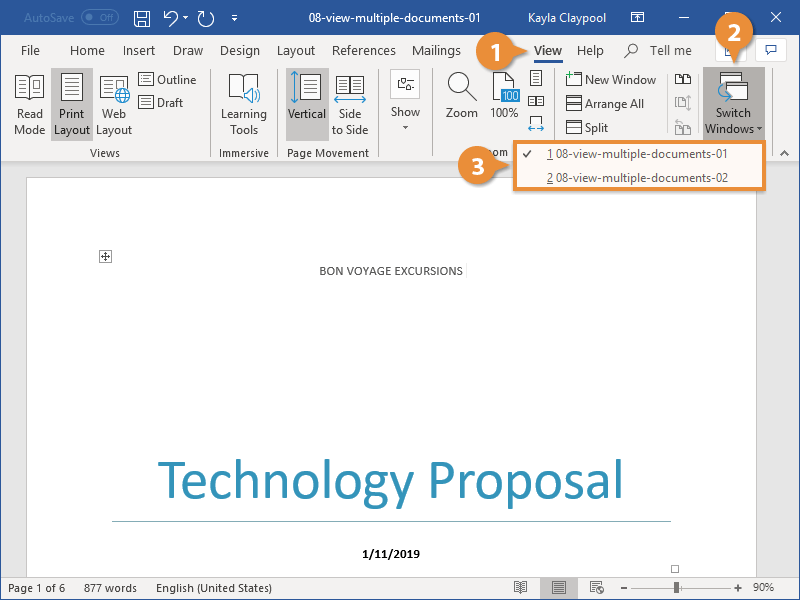Switch to Web Layout view
The width and height of the screenshot is (800, 600).
point(114,104)
